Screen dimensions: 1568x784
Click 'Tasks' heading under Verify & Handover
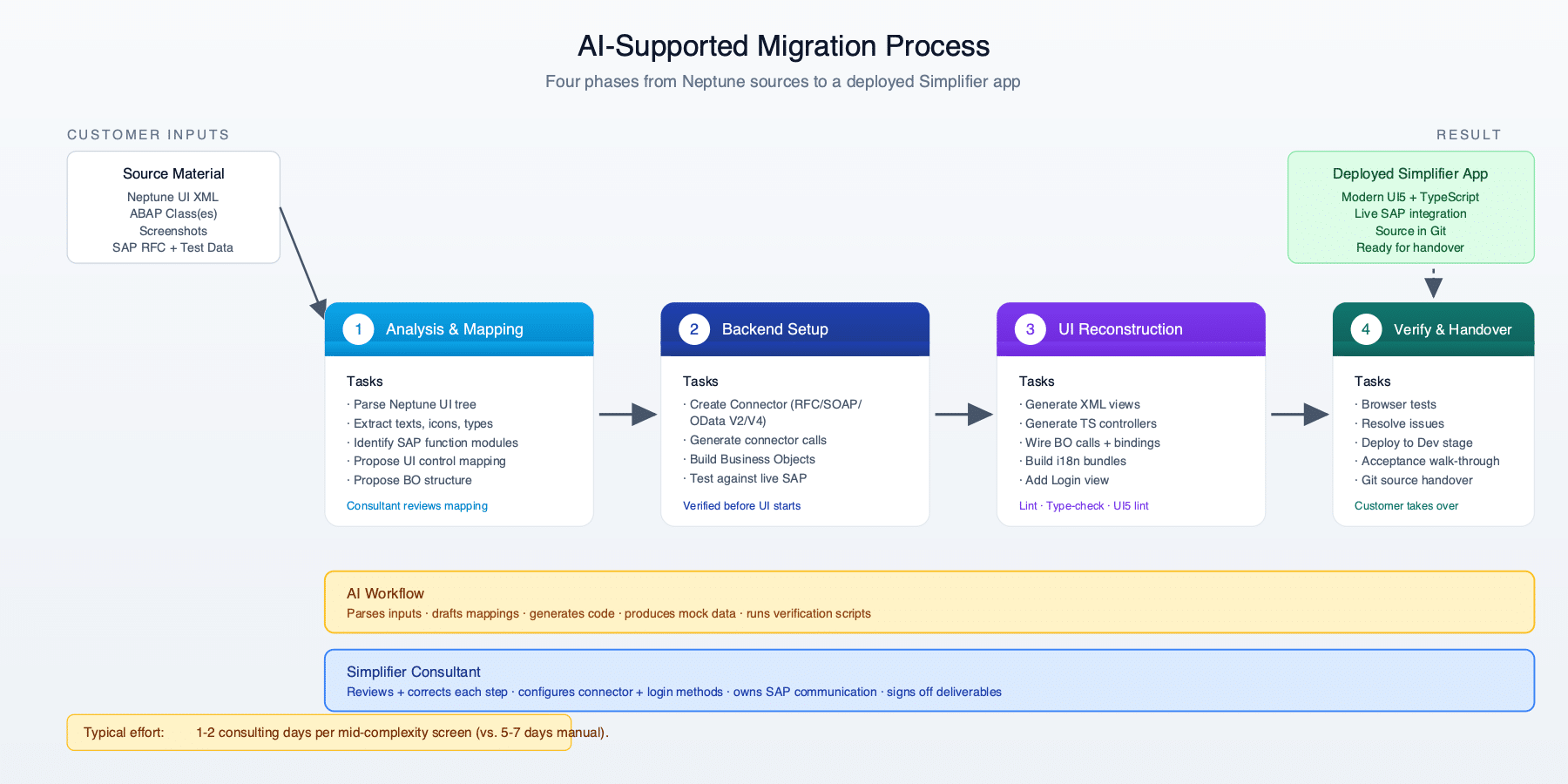[x=1372, y=381]
